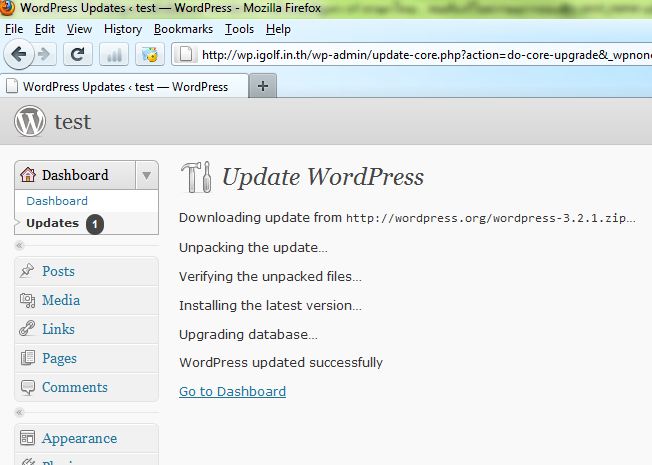Open the Updates submenu item

pyautogui.click(x=52, y=223)
